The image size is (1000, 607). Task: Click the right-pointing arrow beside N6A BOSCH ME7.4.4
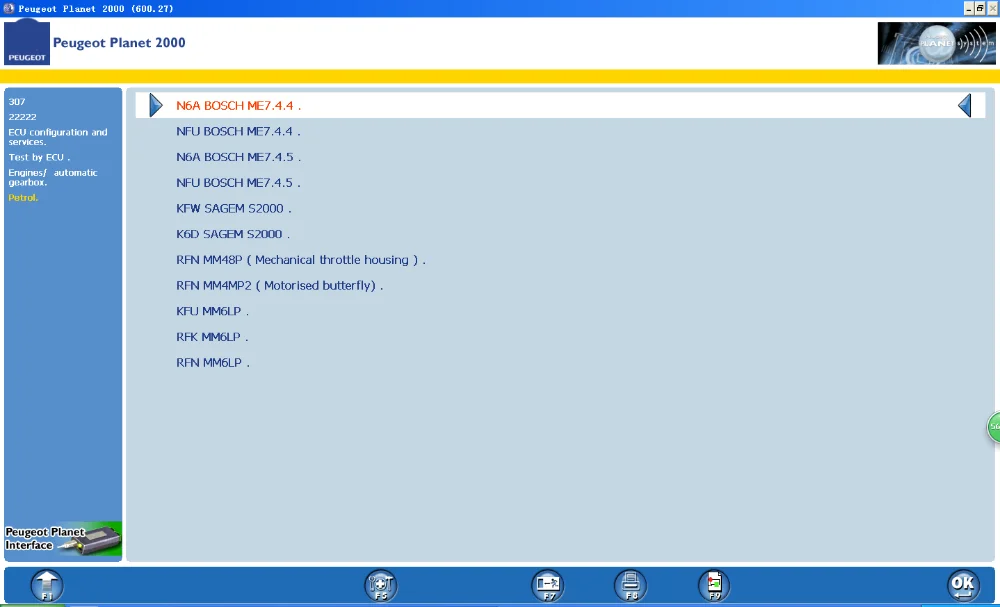(x=156, y=105)
